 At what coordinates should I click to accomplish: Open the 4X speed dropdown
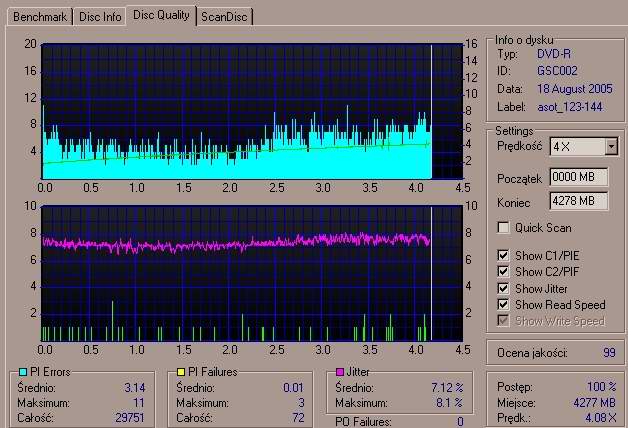pos(611,147)
